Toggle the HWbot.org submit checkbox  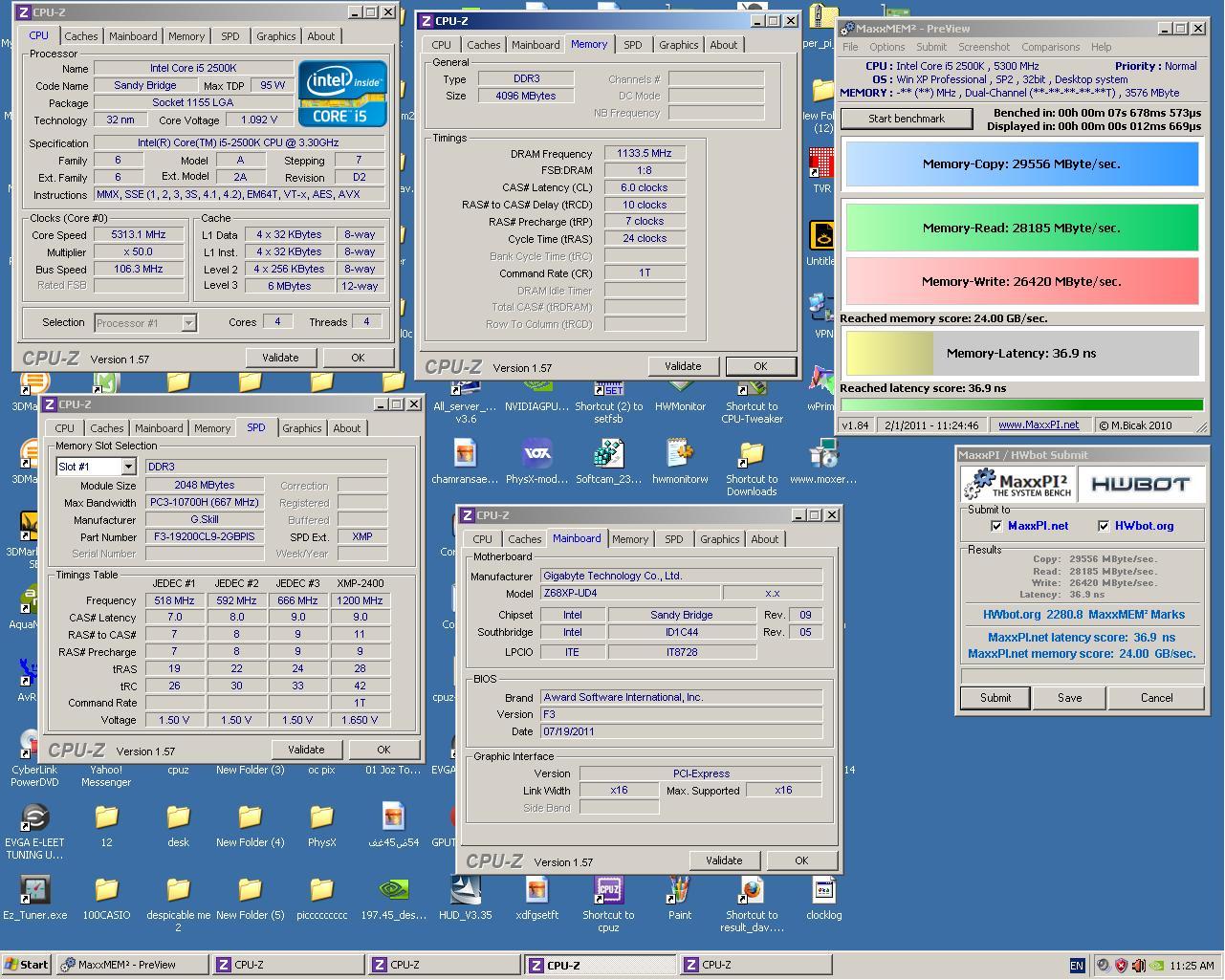1104,526
